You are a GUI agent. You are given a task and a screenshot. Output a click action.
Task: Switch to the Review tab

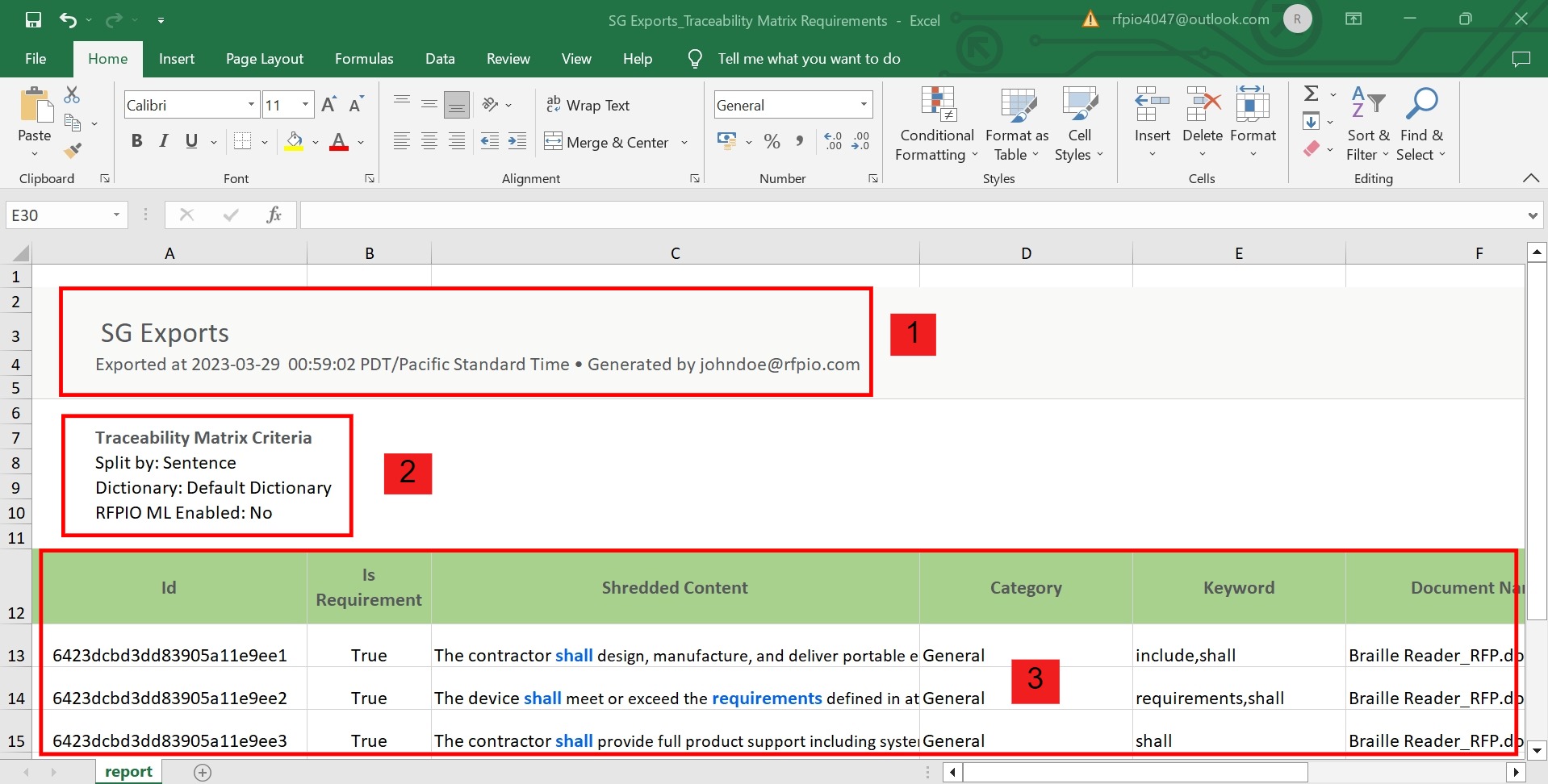tap(508, 59)
